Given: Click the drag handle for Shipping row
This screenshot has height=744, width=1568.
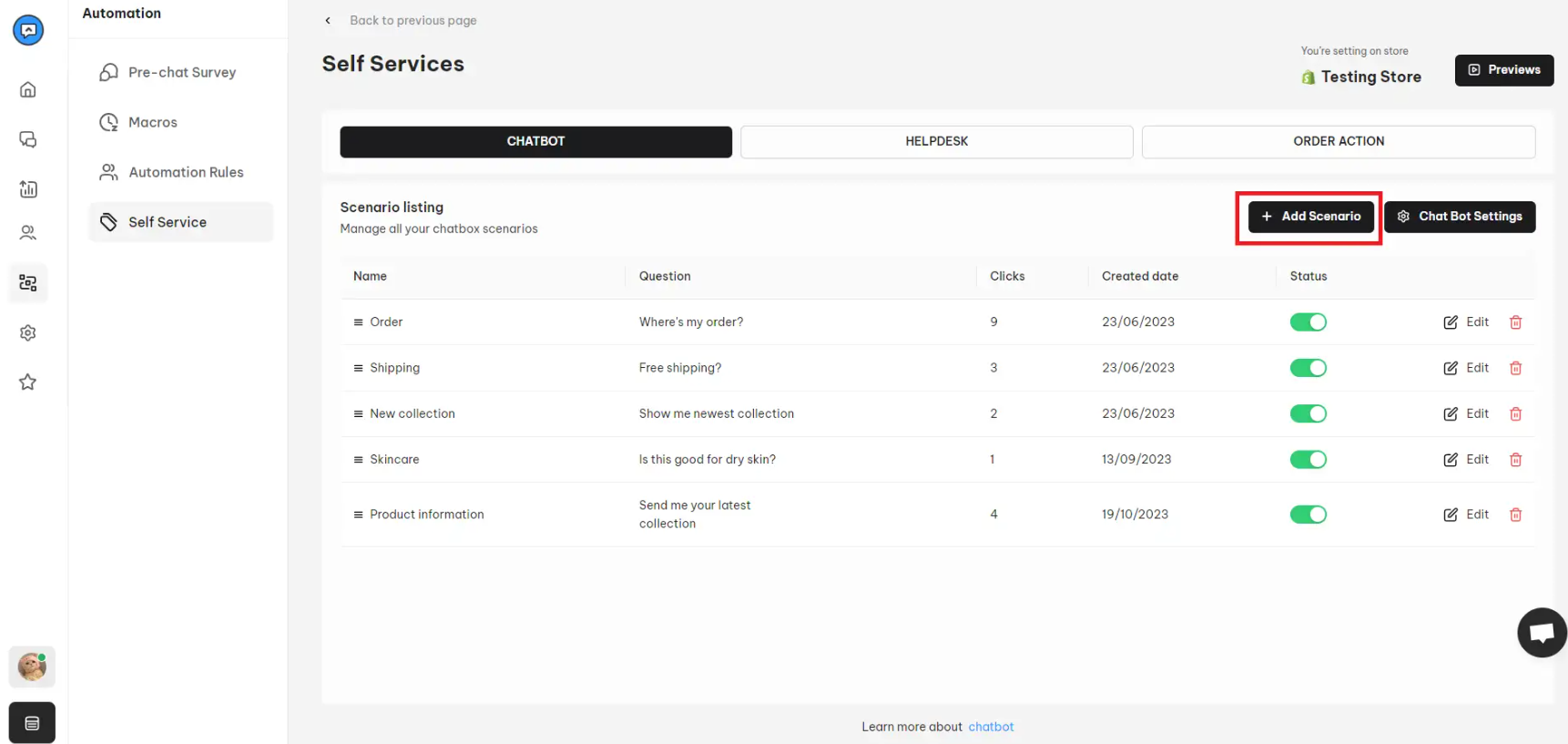Looking at the screenshot, I should (x=358, y=368).
